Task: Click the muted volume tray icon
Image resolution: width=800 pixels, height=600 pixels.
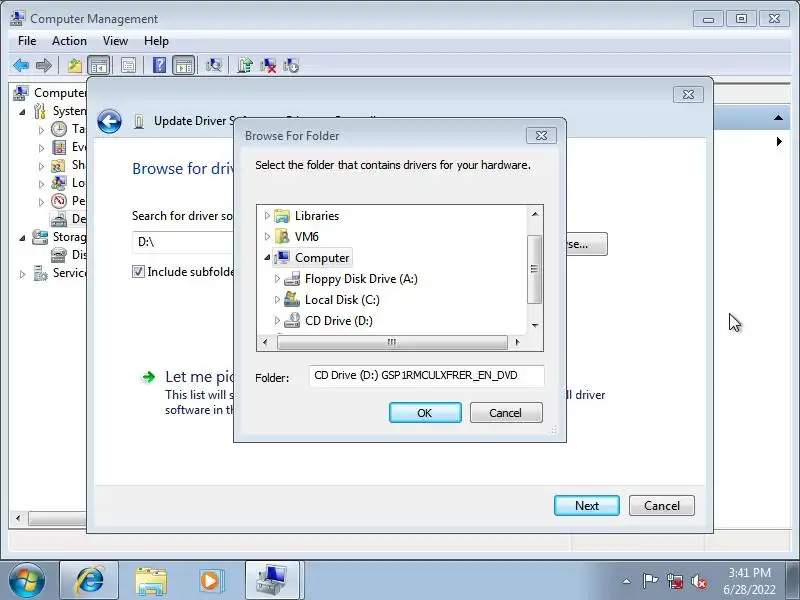Action: pyautogui.click(x=699, y=581)
